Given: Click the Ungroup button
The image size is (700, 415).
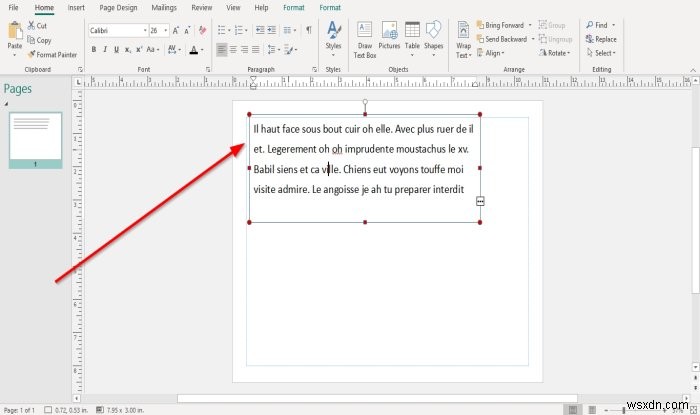Looking at the screenshot, I should pos(555,39).
